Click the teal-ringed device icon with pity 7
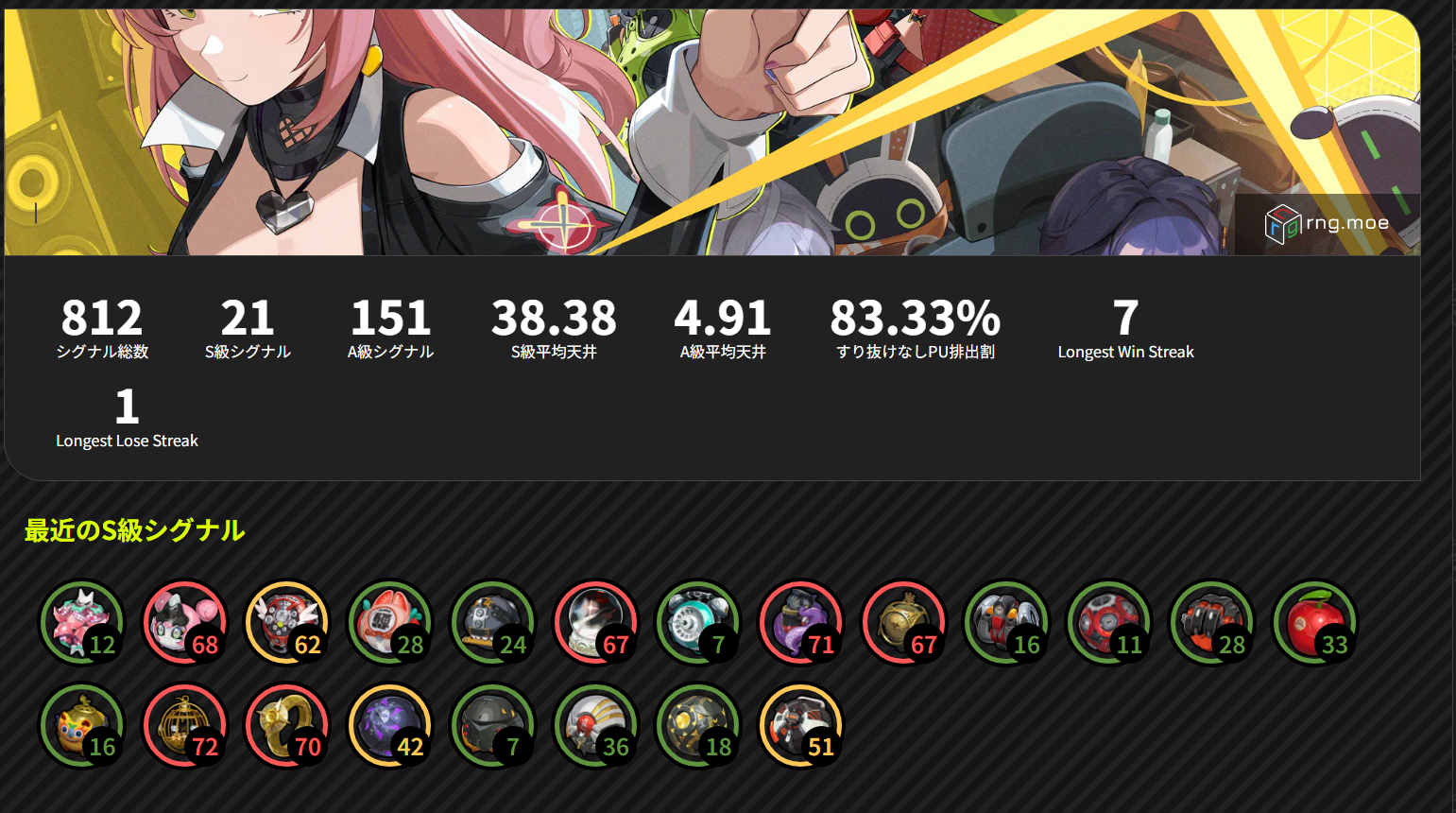 pyautogui.click(x=698, y=623)
